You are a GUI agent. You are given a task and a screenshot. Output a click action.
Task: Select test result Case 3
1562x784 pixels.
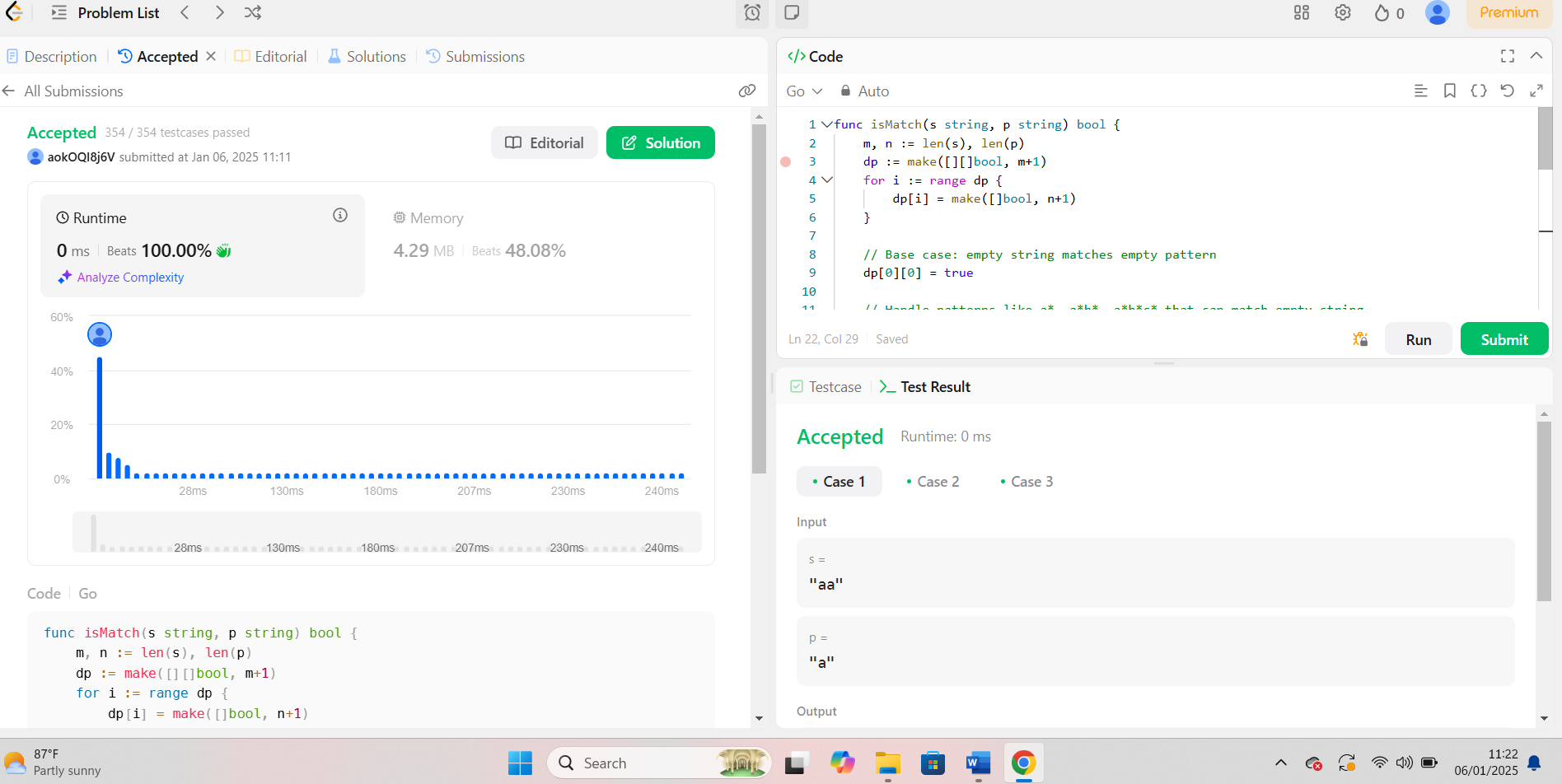click(x=1027, y=482)
